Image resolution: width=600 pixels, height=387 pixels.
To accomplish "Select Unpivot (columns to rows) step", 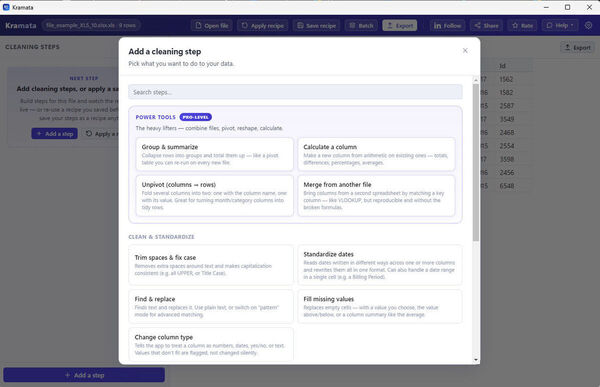I will [215, 196].
